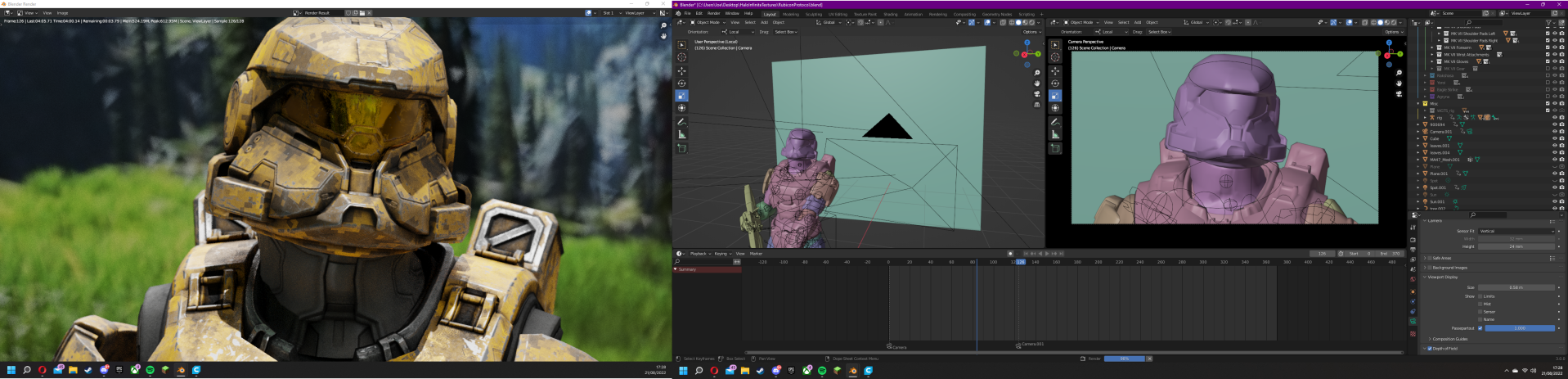Open the red World properties tab icon
1568x379 pixels.
(1413, 279)
